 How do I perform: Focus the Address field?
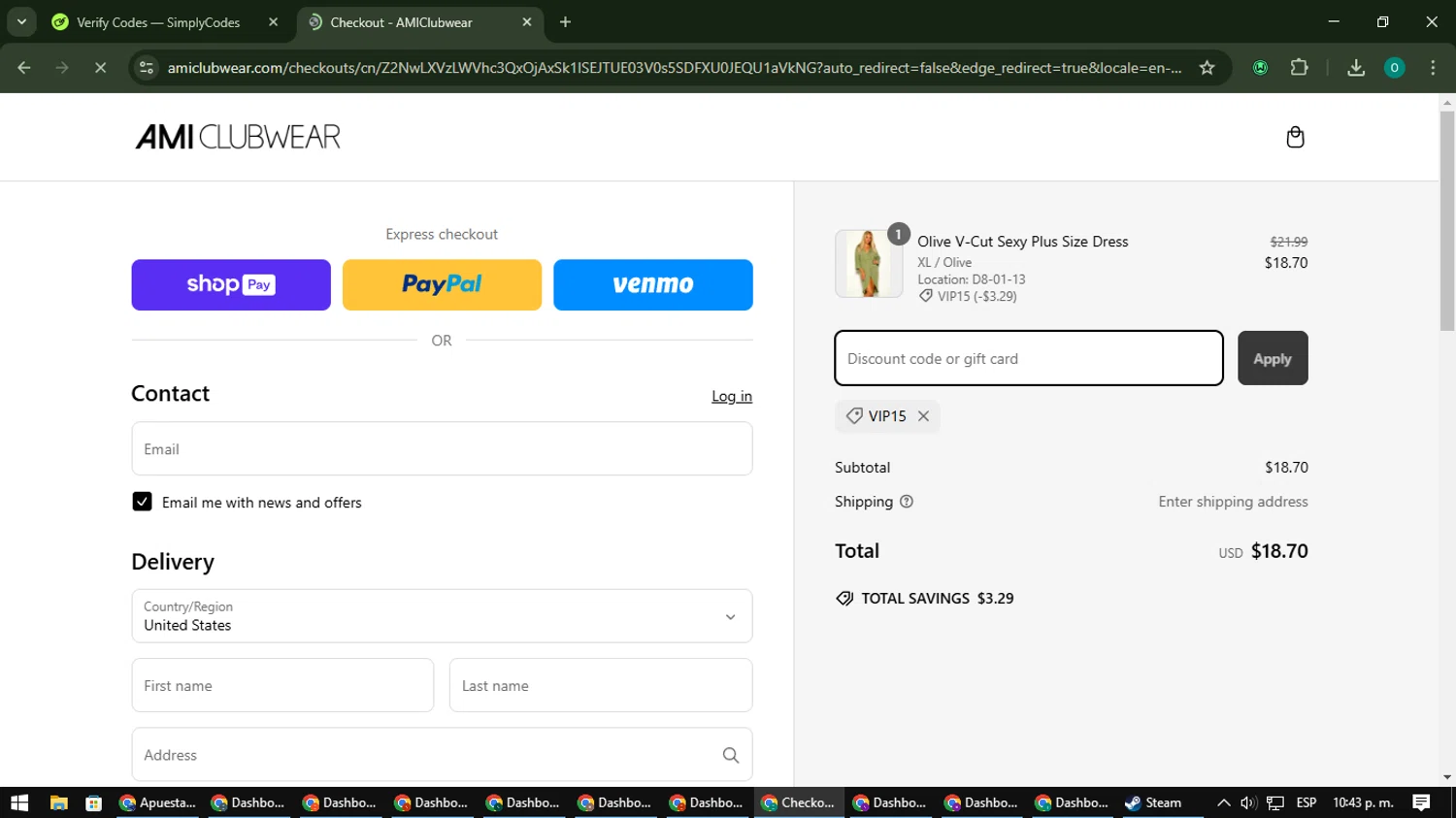point(442,754)
